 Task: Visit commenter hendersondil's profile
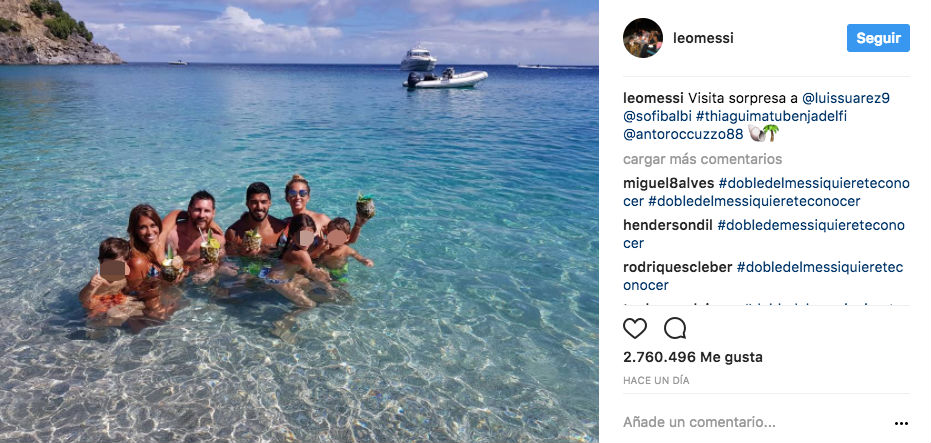coord(666,225)
